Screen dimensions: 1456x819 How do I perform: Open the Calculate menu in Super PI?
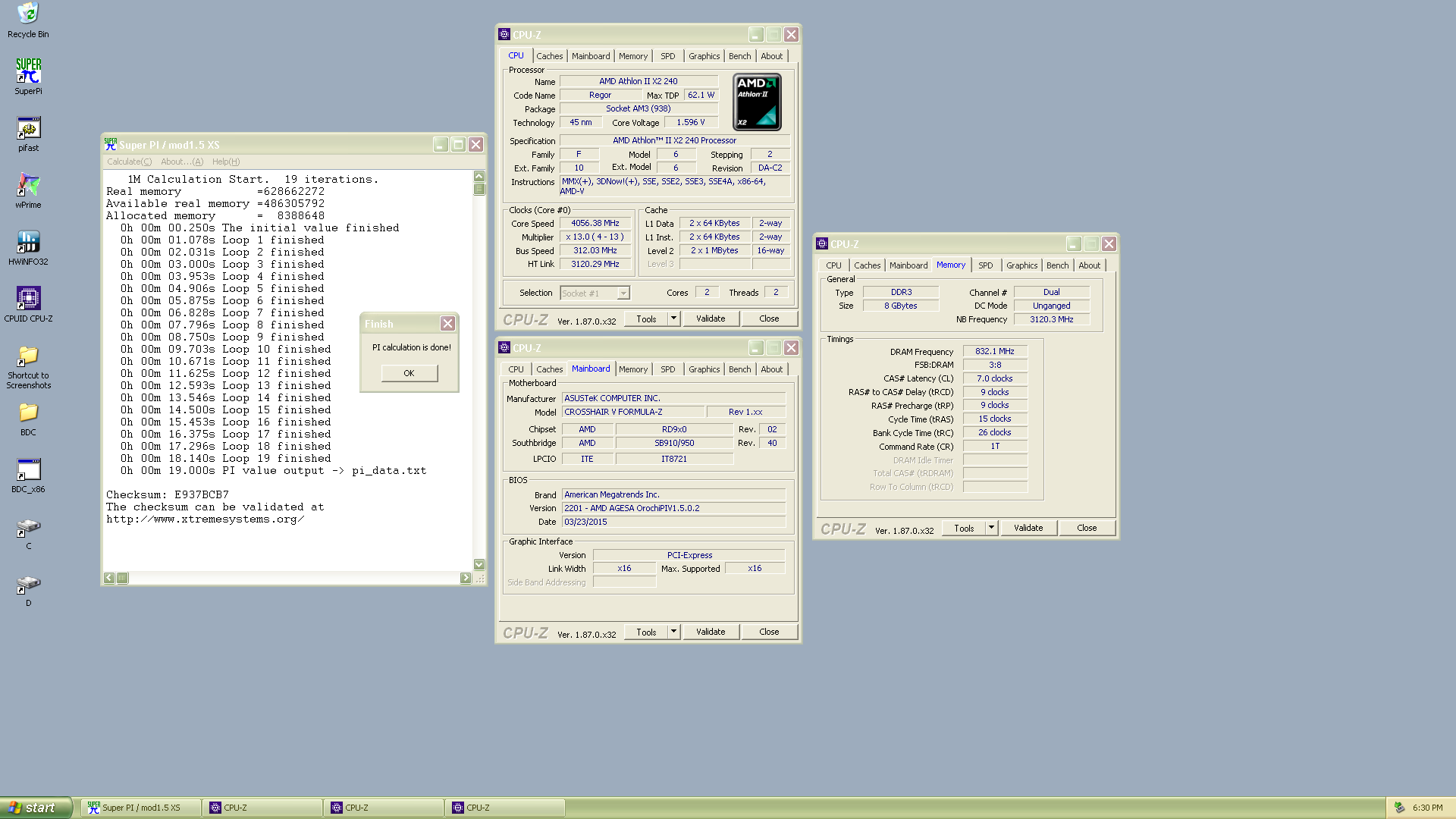pyautogui.click(x=129, y=162)
